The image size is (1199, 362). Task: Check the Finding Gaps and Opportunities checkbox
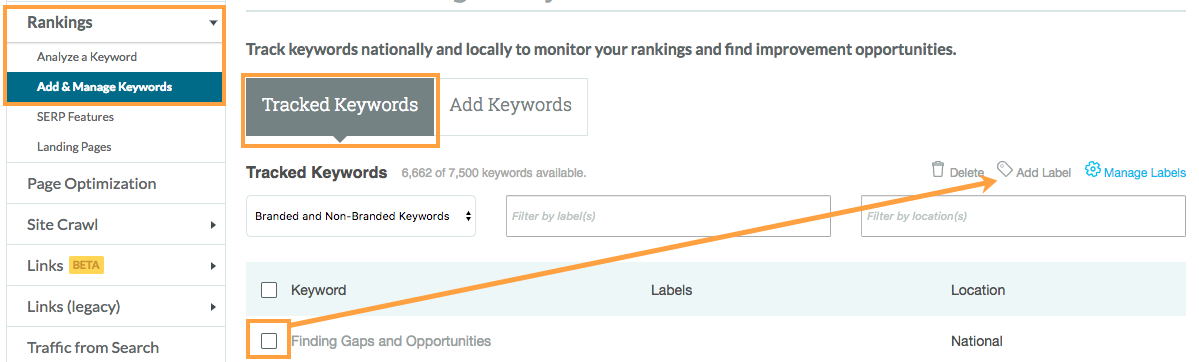[268, 341]
